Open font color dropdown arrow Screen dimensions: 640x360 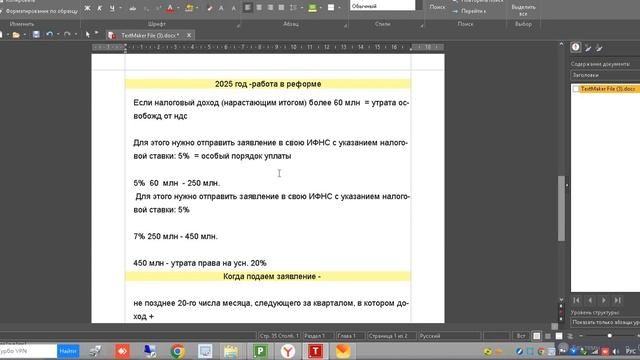click(178, 8)
